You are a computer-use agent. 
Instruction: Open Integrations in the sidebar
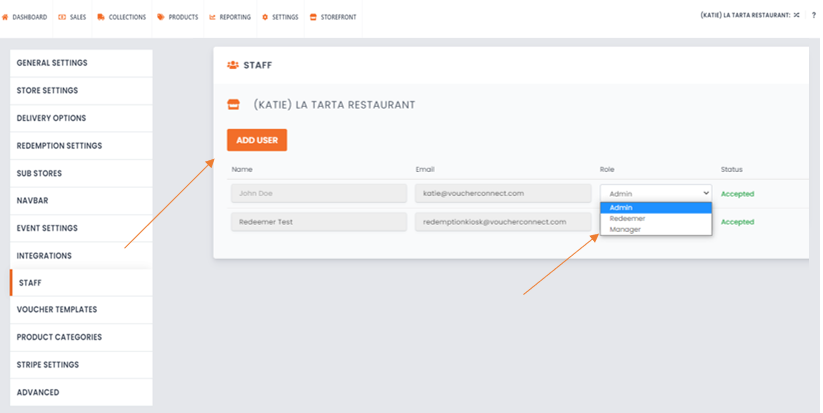click(44, 256)
